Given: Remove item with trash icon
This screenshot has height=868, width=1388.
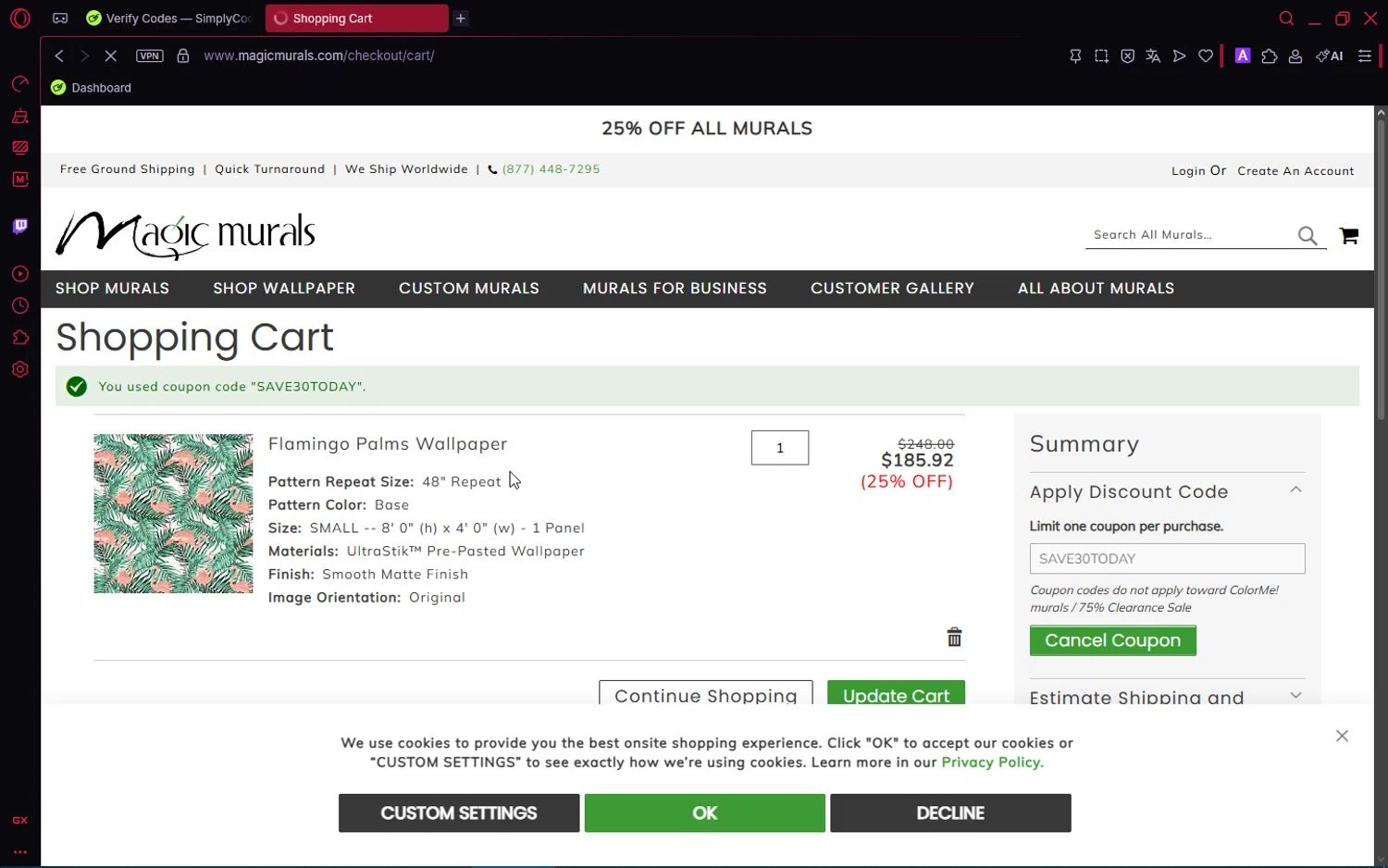Looking at the screenshot, I should coord(954,637).
